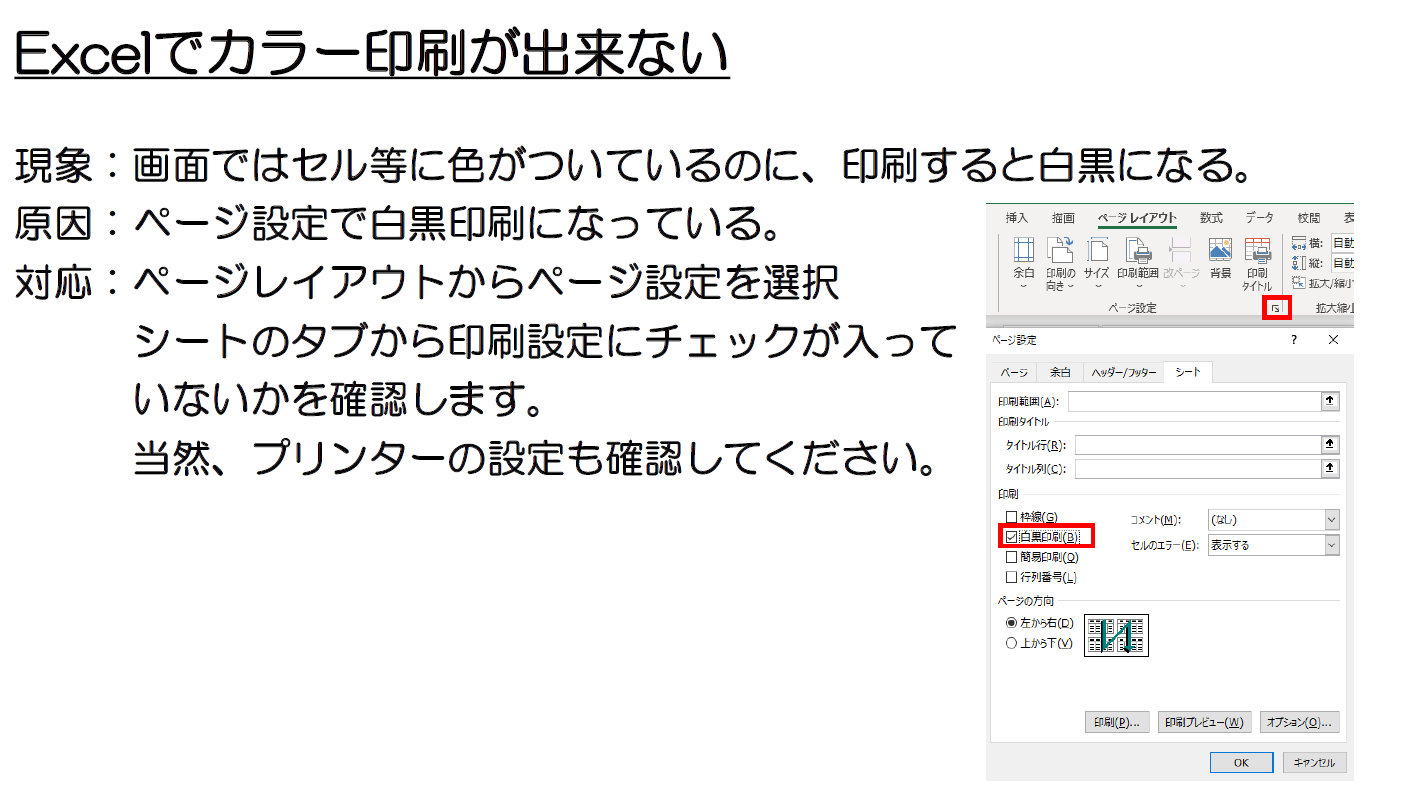Switch to the 描画 ribbon tab

click(1063, 217)
